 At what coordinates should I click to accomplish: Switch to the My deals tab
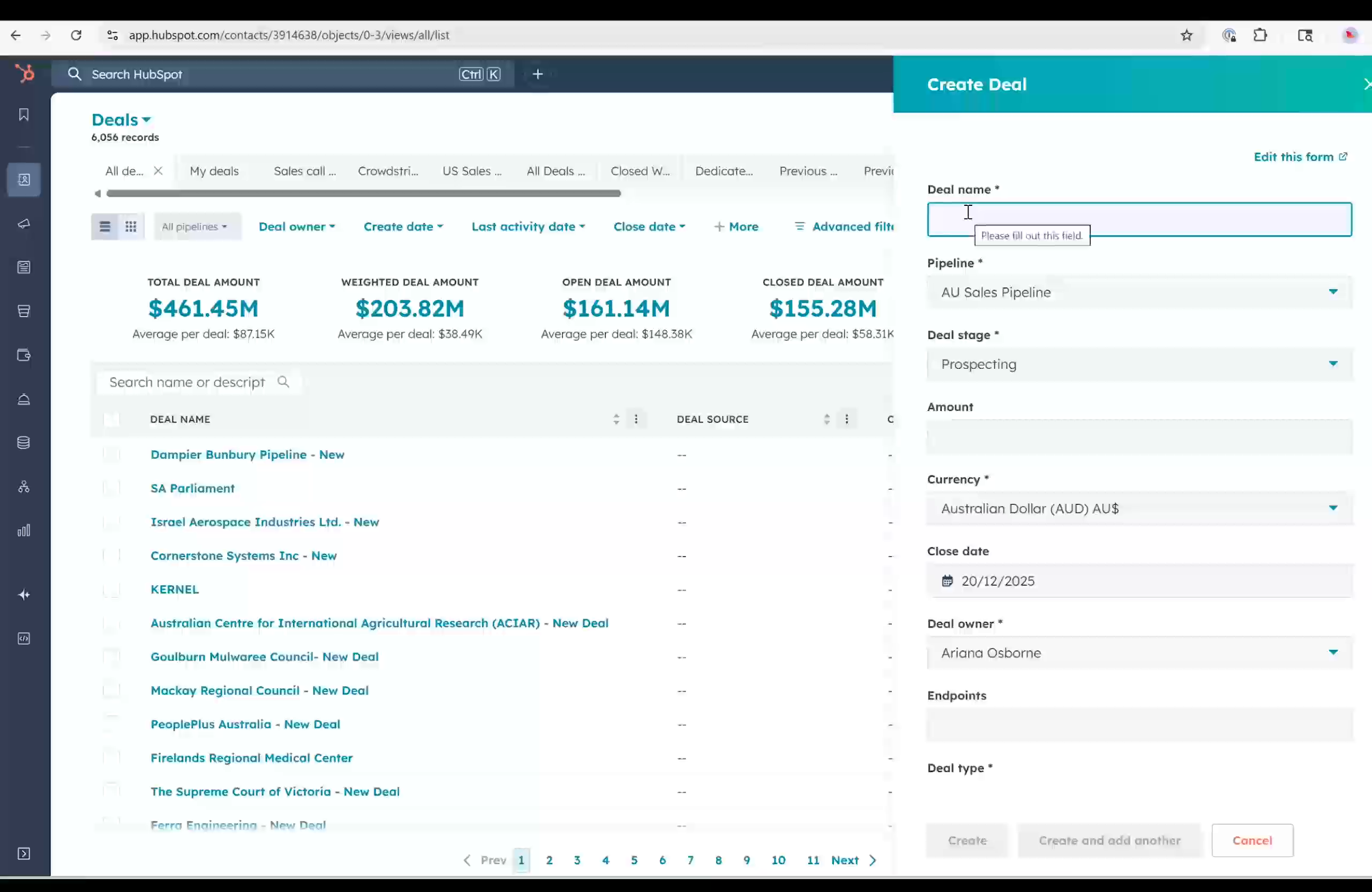point(214,170)
